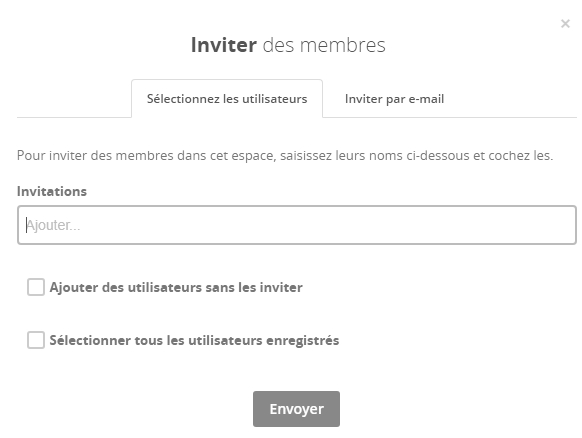This screenshot has height=438, width=582.
Task: Click the Envoyer button
Action: click(296, 409)
